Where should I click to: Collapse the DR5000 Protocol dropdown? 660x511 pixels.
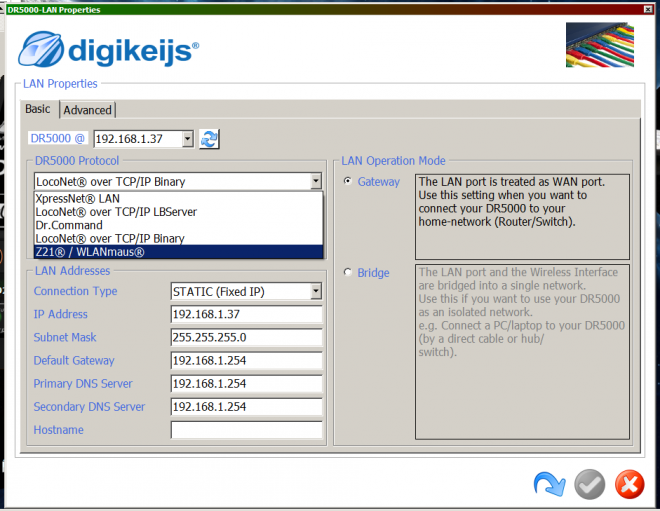pos(316,181)
